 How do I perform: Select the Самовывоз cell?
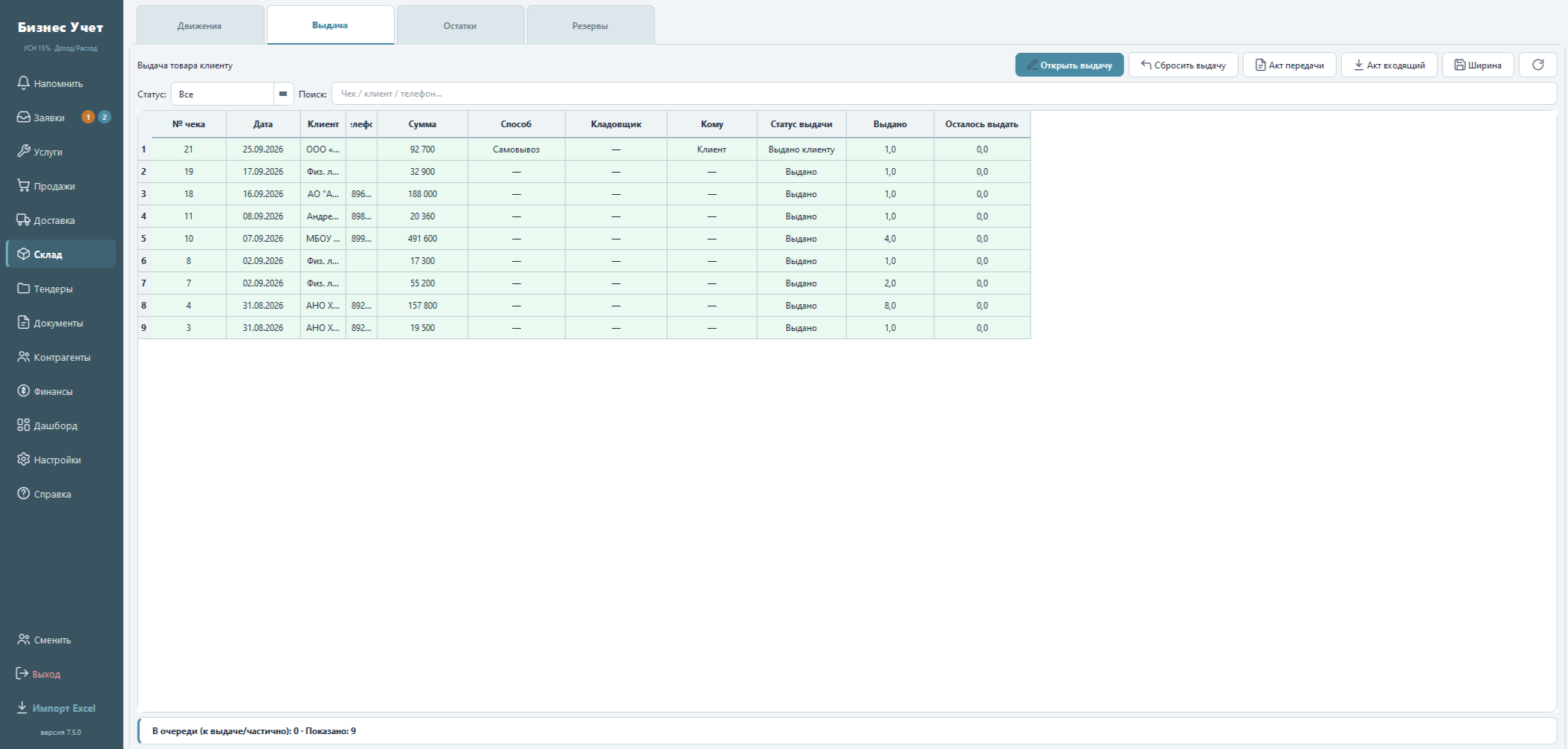(x=516, y=150)
